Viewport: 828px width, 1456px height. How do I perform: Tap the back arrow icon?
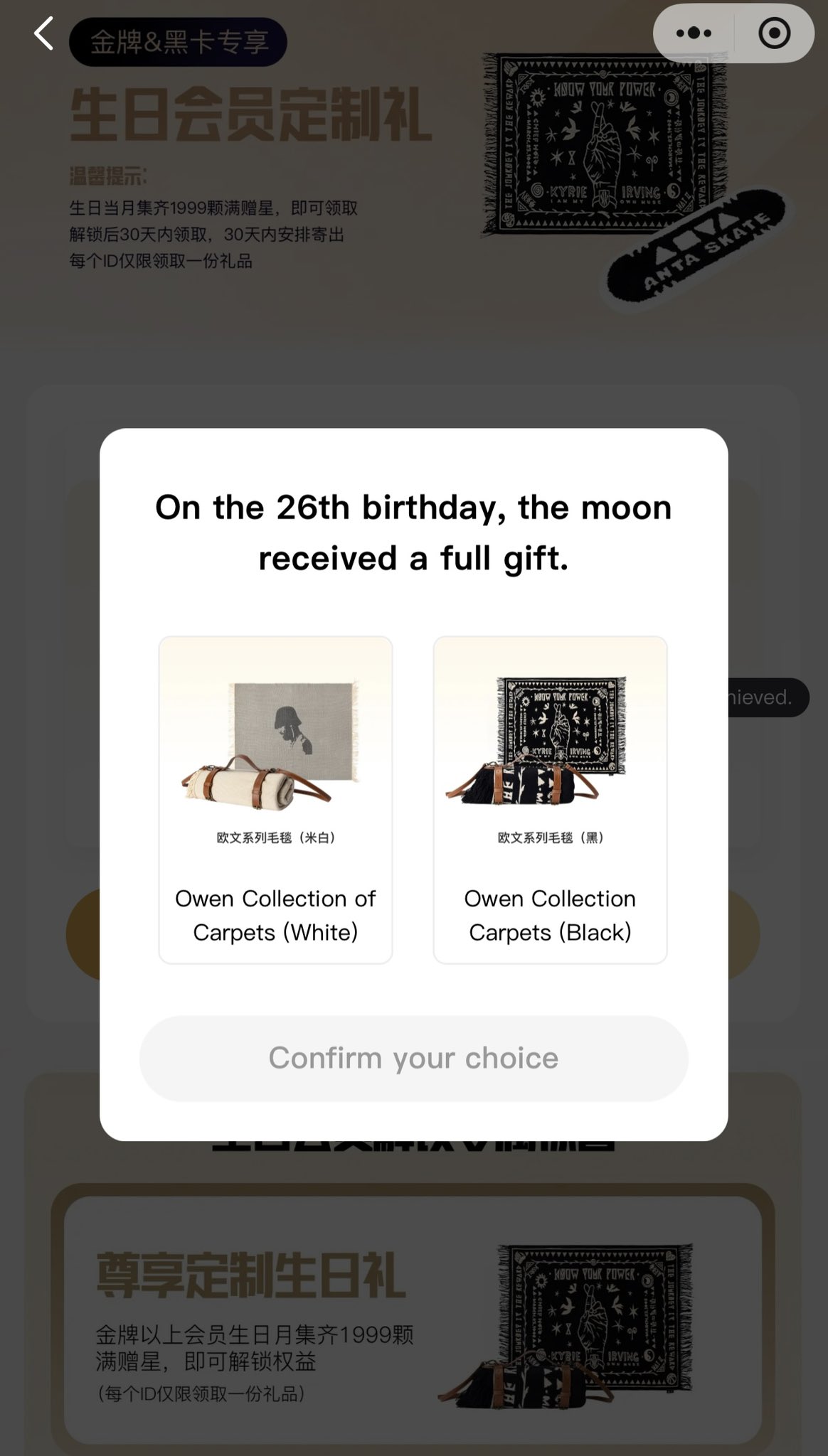44,34
